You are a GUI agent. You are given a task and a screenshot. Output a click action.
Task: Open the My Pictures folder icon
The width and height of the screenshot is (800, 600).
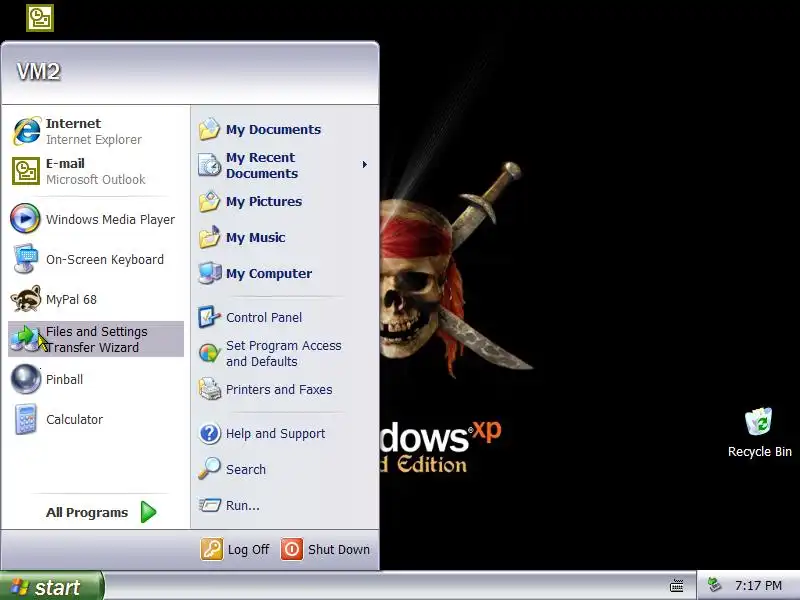209,201
